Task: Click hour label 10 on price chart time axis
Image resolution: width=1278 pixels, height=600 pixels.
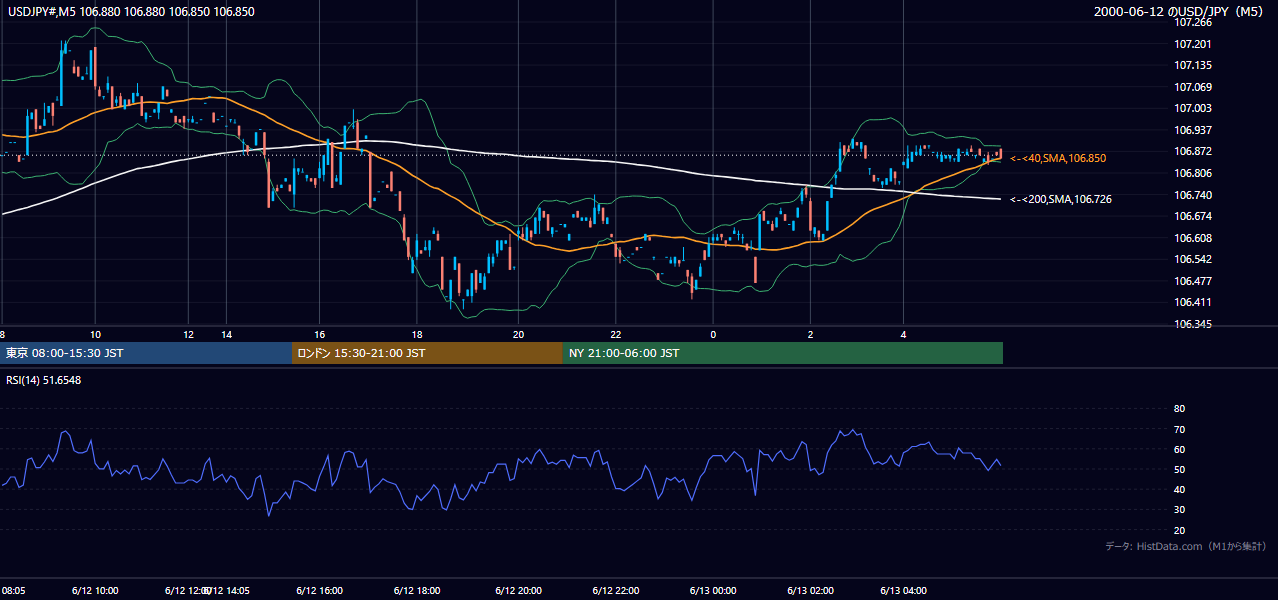Action: click(x=95, y=334)
